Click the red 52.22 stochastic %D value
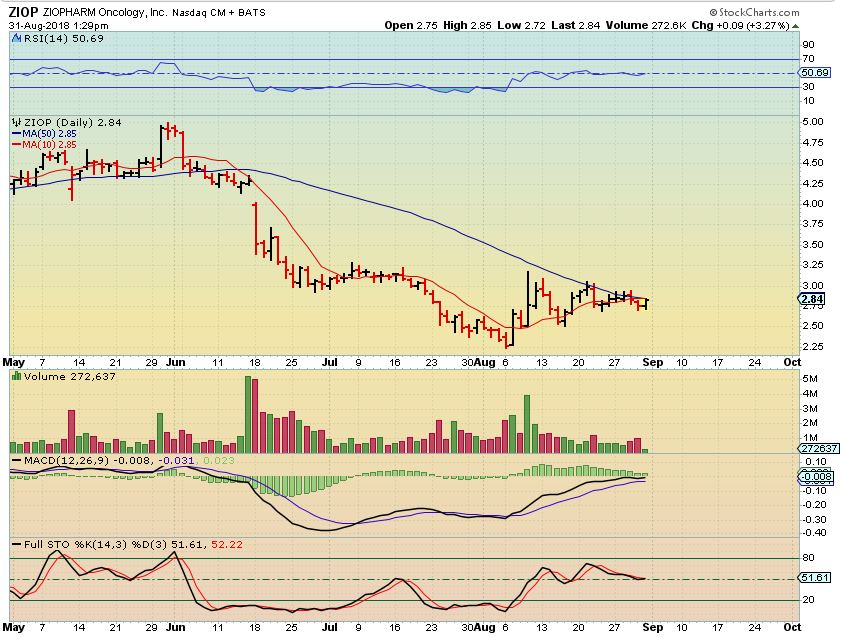Viewport: 846px width, 639px height. (x=227, y=545)
